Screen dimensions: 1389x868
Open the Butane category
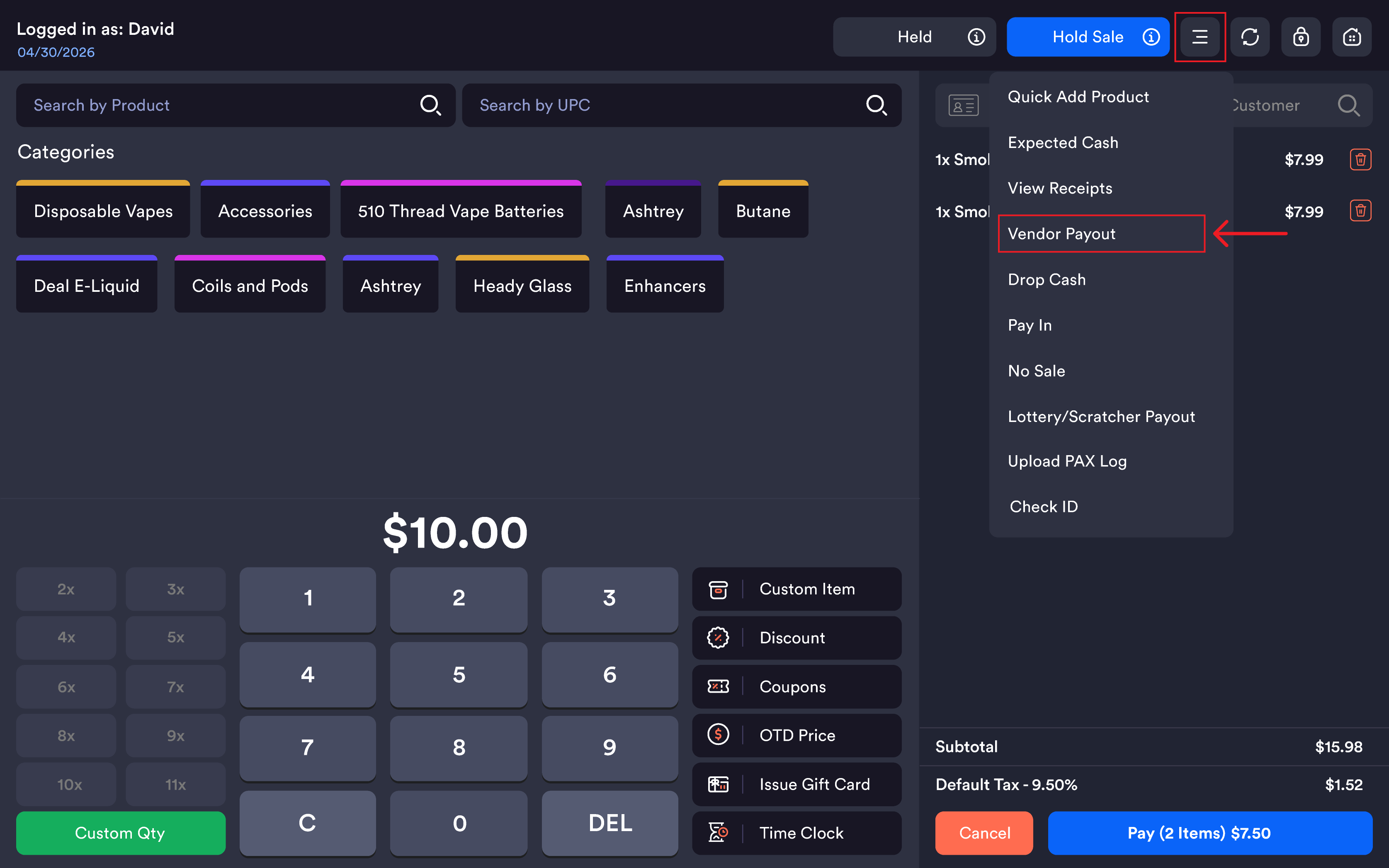[x=763, y=209]
